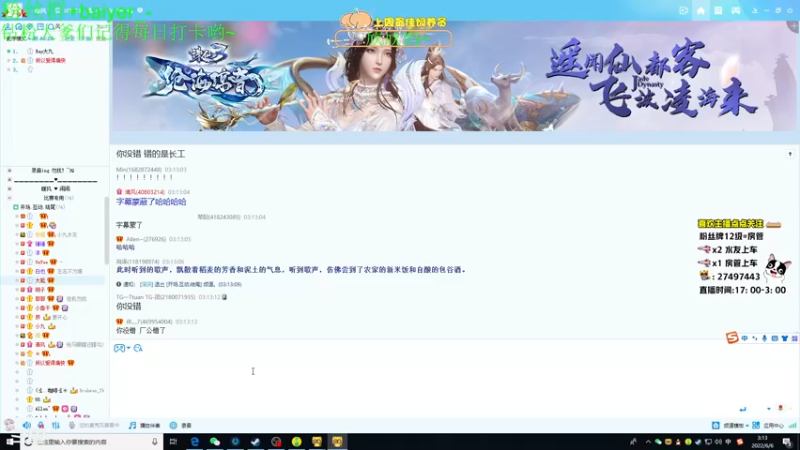Toggle the speaker volume icon at bottom left
This screenshot has height=450, width=800.
(x=27, y=425)
